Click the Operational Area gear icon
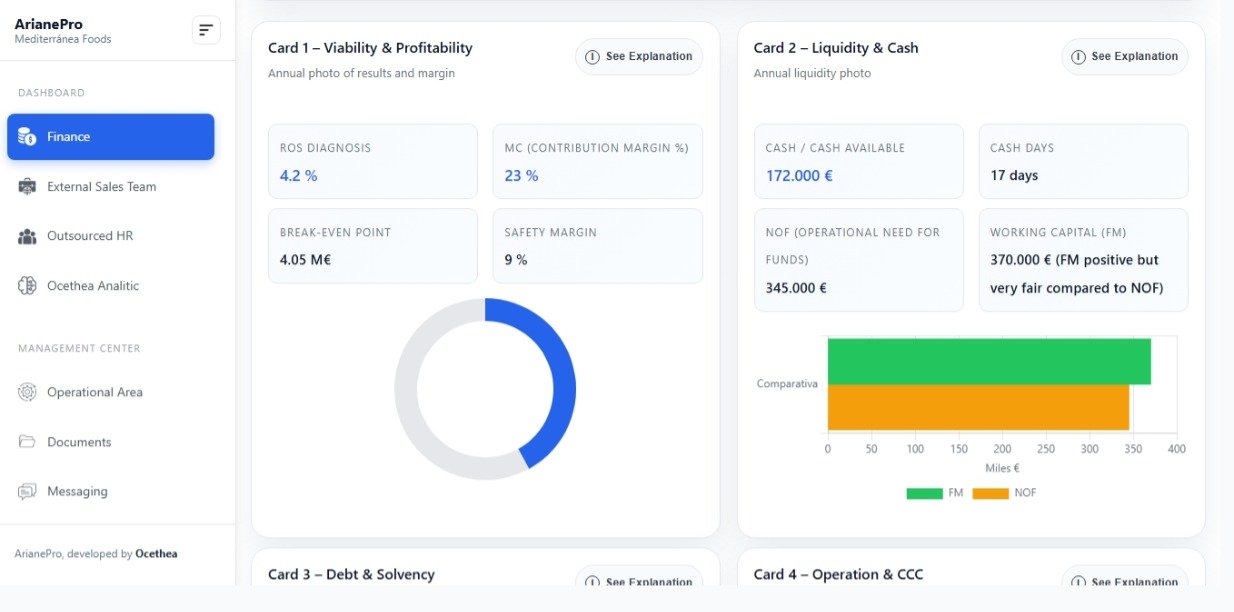This screenshot has width=1234, height=612. pos(27,392)
